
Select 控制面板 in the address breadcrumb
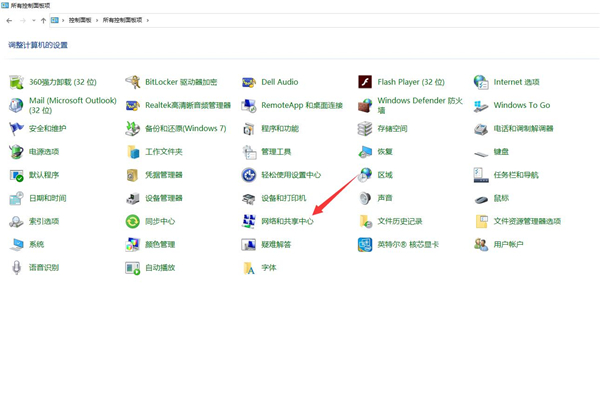coord(80,20)
